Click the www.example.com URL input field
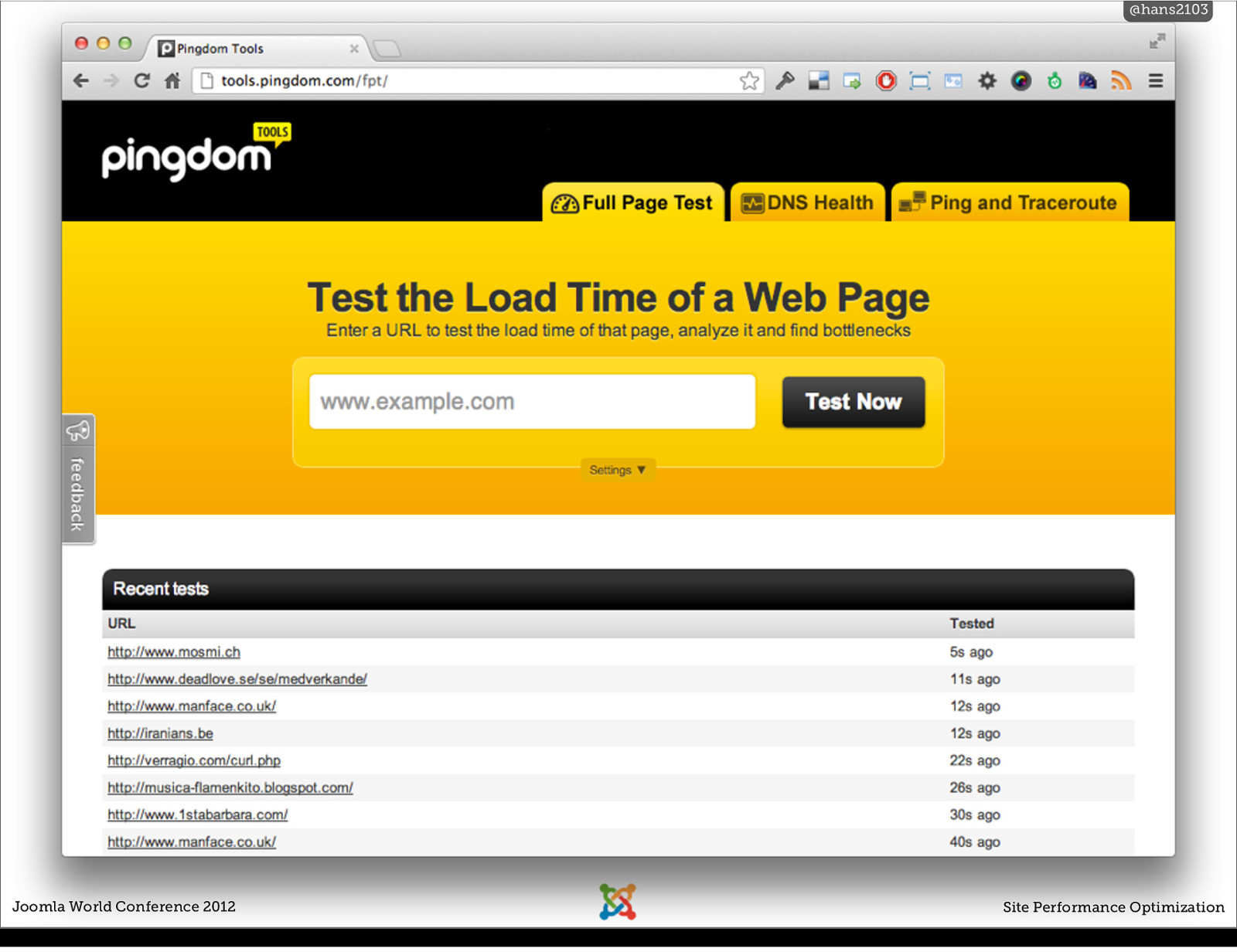The image size is (1237, 952). [532, 402]
